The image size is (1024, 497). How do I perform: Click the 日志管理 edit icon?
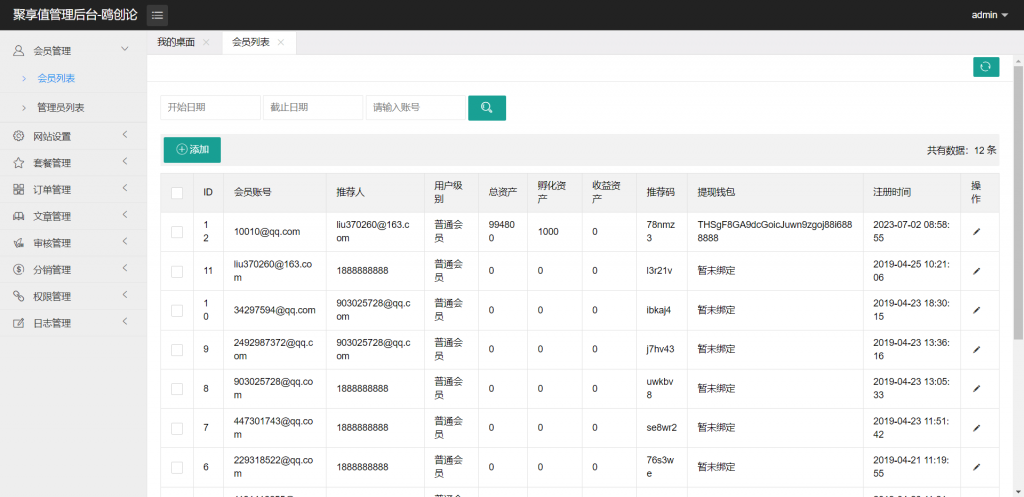(19, 323)
